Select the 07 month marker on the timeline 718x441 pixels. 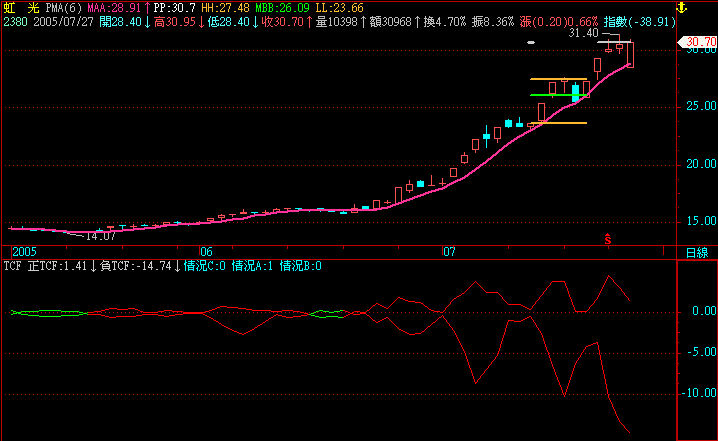click(449, 252)
